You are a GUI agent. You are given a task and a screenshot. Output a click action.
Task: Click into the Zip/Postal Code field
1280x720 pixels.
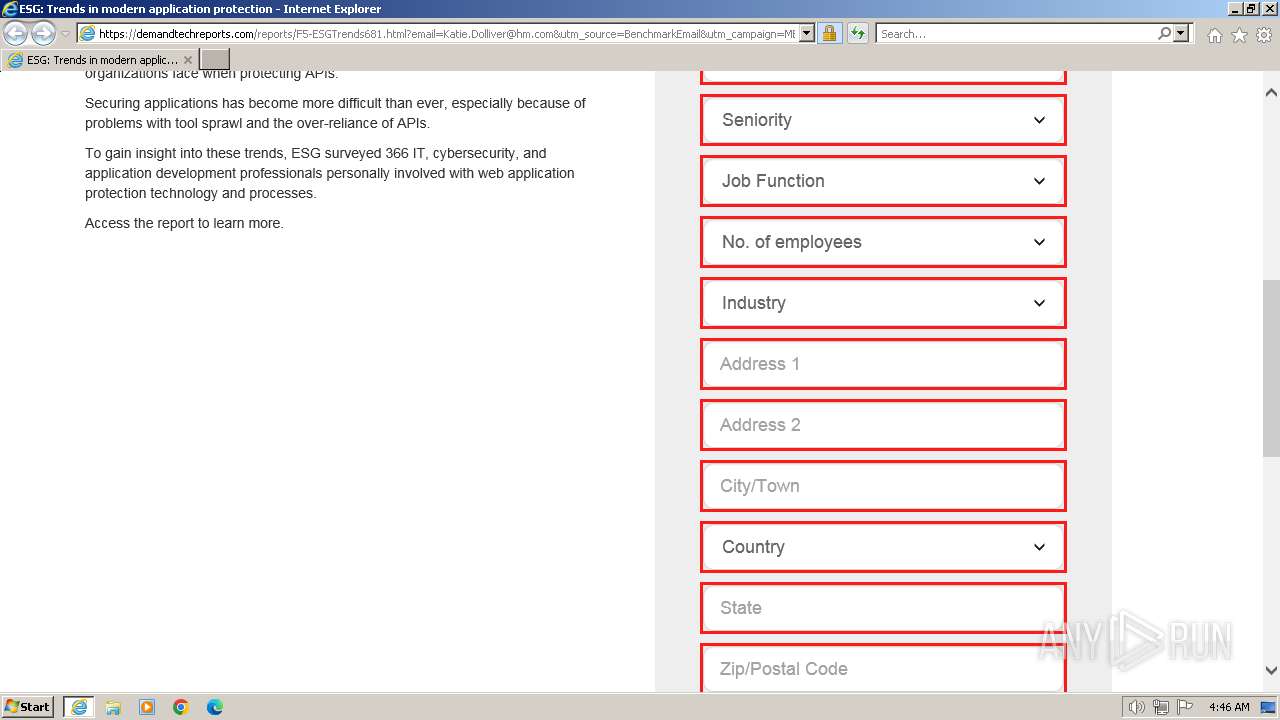click(883, 668)
